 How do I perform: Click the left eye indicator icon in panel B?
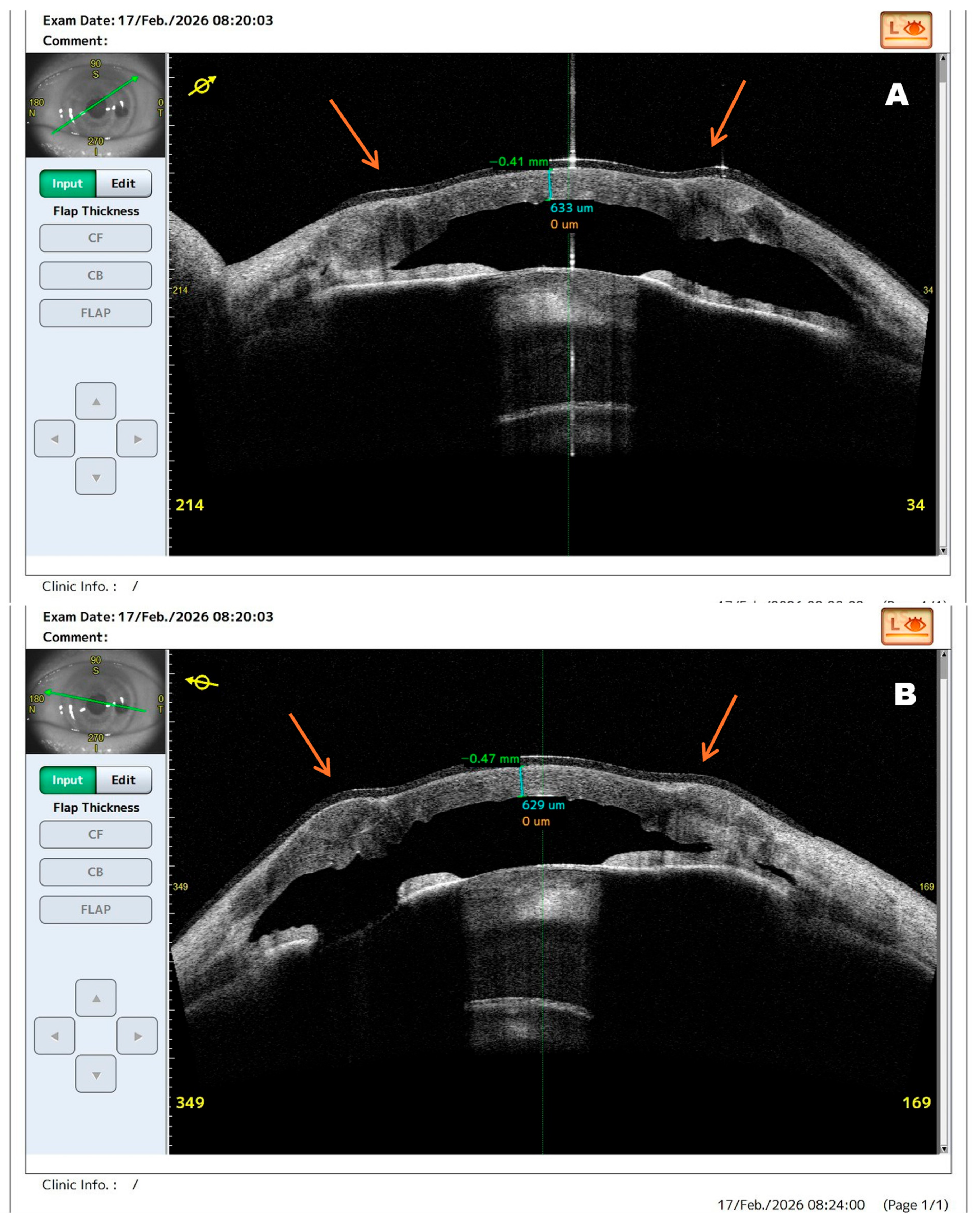tap(907, 626)
